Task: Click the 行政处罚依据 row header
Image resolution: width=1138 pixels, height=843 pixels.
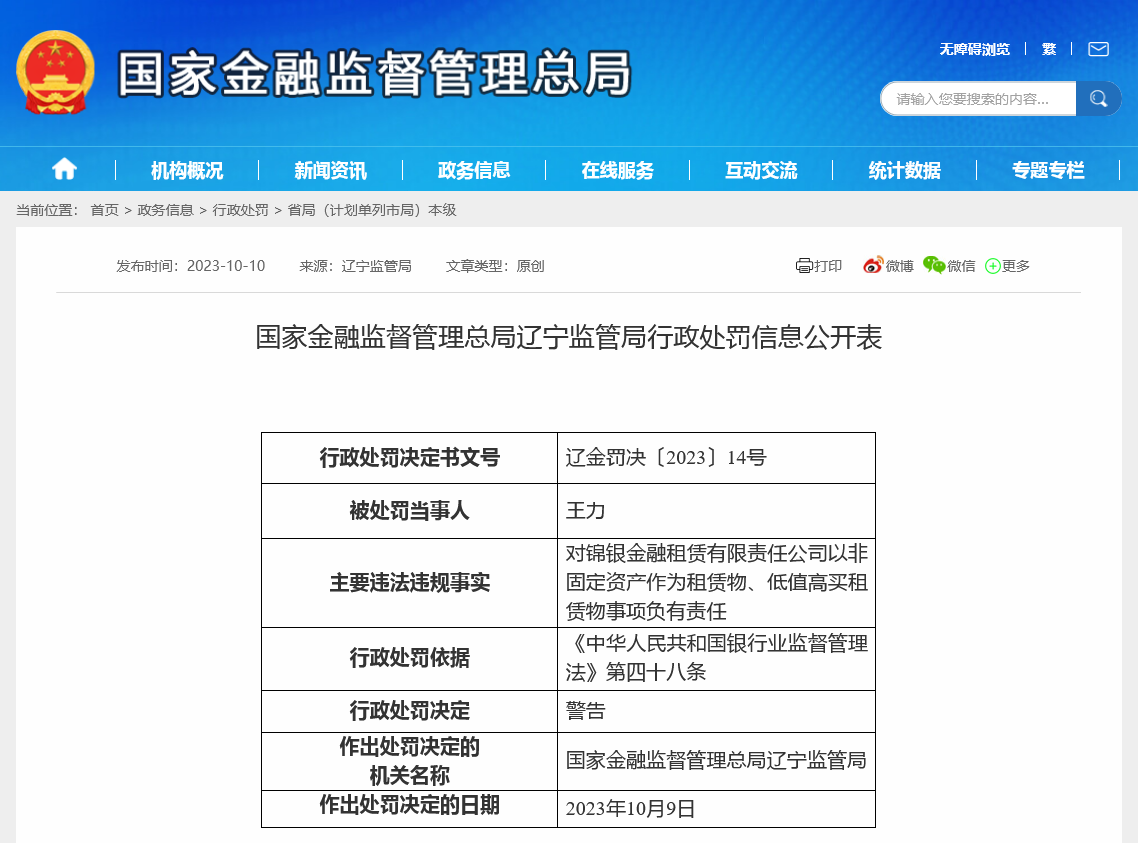Action: click(x=409, y=658)
